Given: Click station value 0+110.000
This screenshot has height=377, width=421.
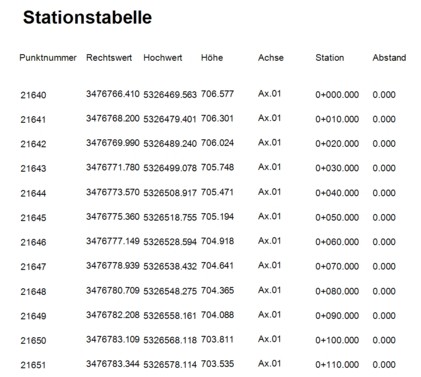Looking at the screenshot, I should (x=337, y=365).
